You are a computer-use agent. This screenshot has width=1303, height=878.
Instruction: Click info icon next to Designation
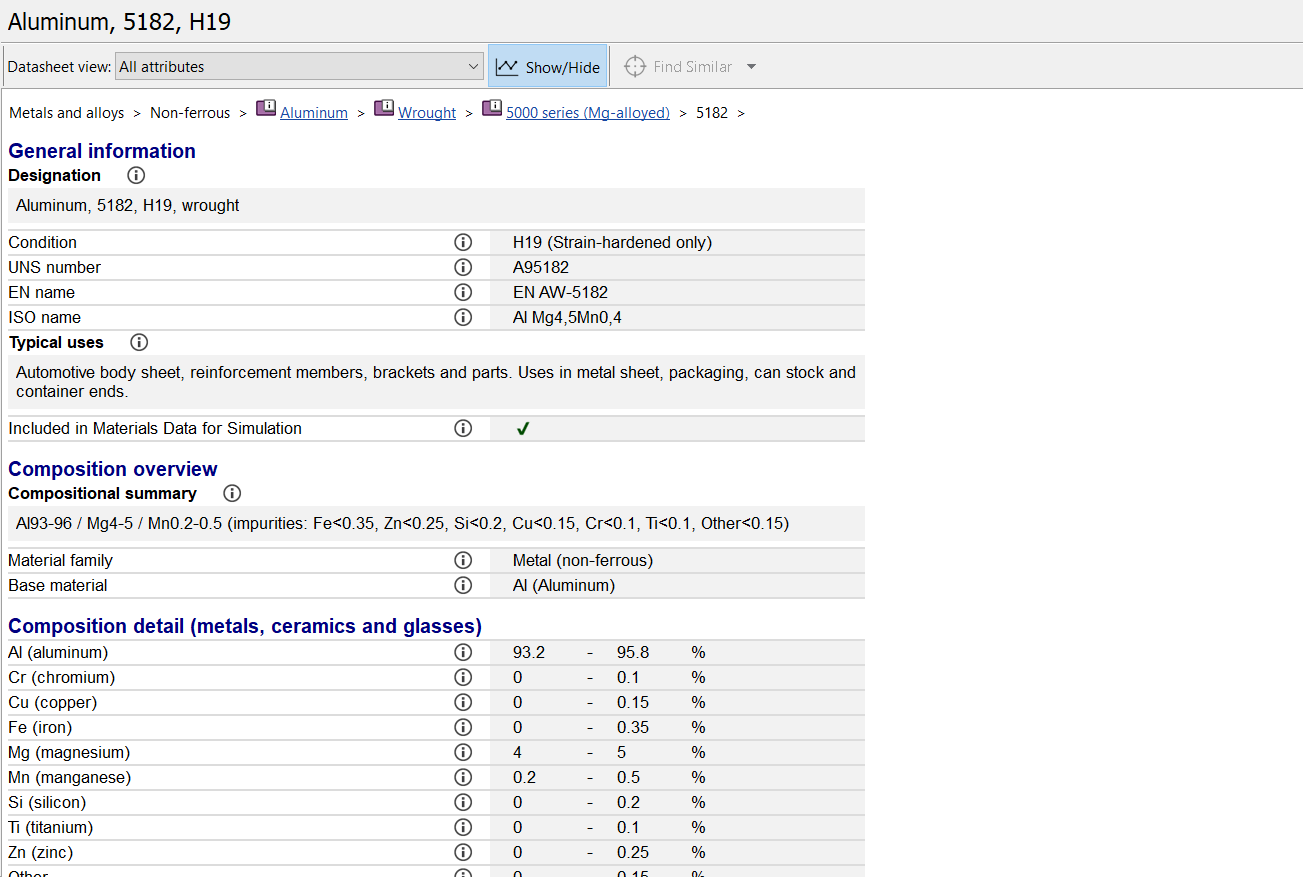tap(136, 175)
